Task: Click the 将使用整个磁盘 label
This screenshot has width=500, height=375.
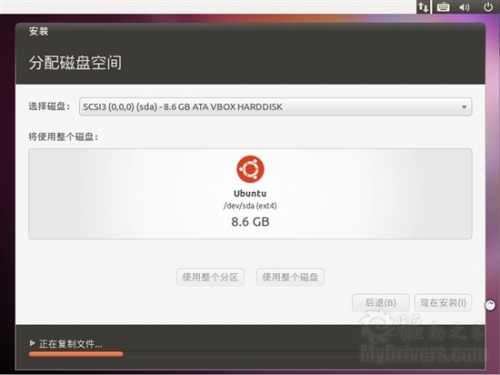Action: coord(63,137)
